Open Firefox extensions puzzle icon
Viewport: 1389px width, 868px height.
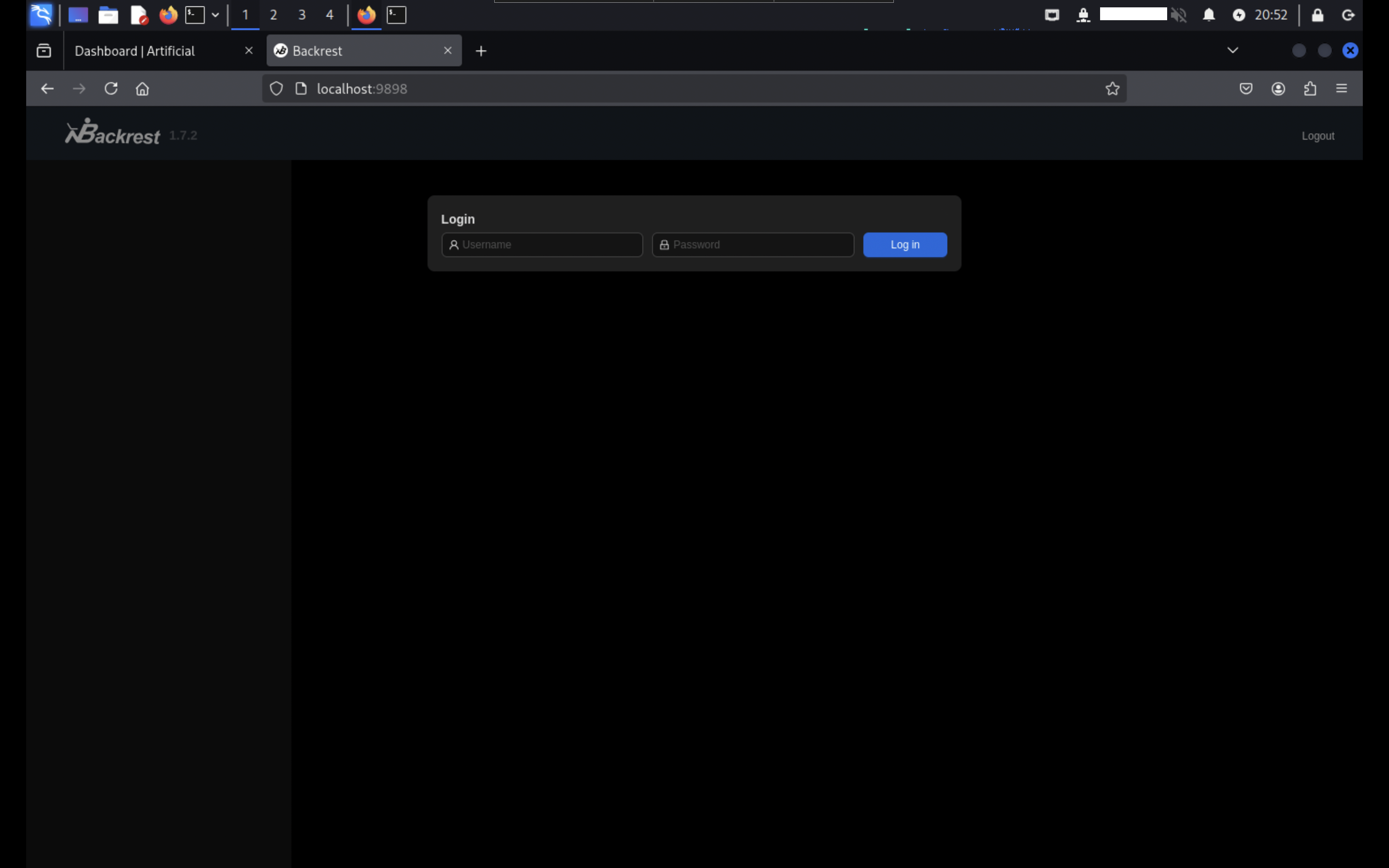coord(1310,88)
